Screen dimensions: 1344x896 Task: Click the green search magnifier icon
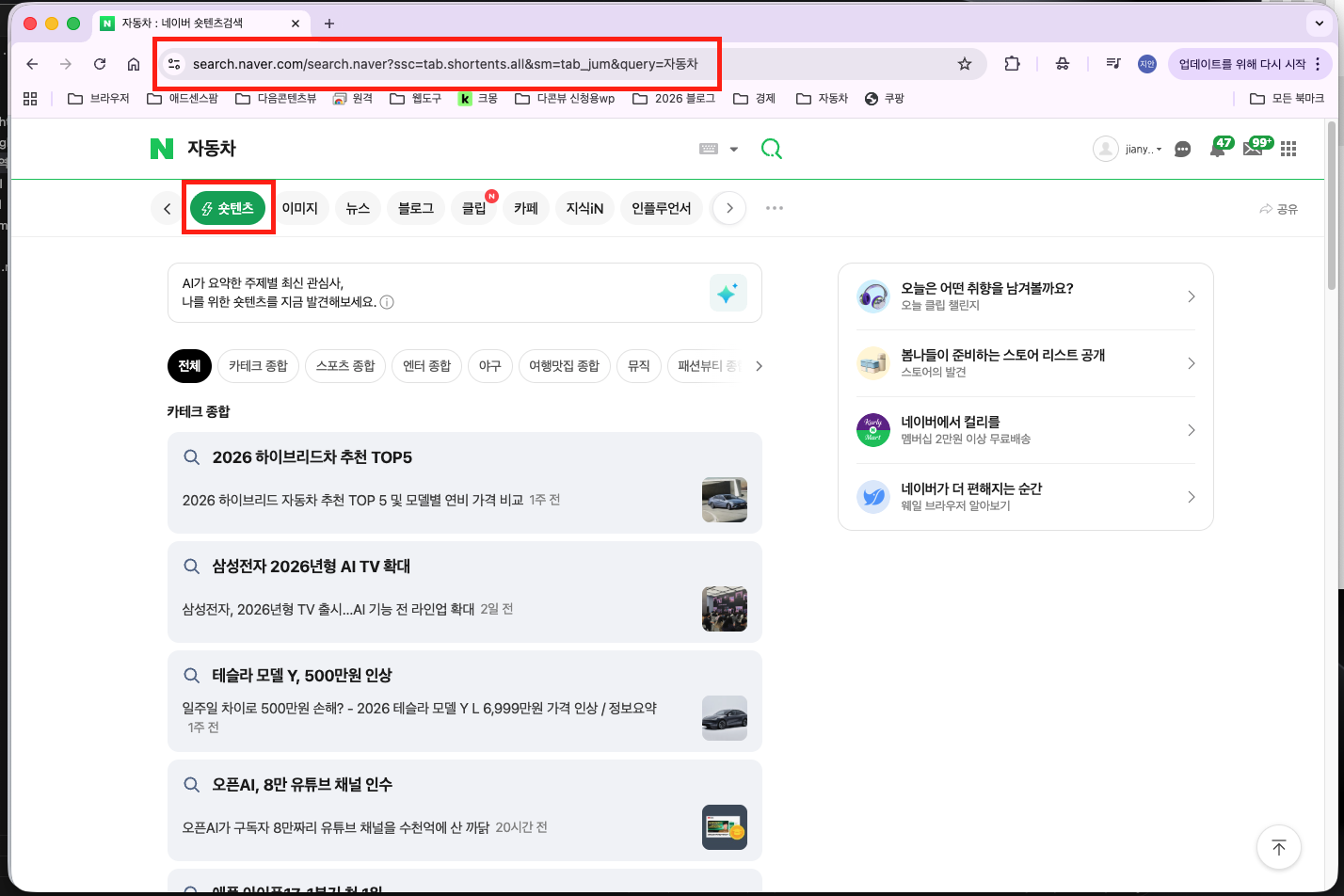pos(772,148)
